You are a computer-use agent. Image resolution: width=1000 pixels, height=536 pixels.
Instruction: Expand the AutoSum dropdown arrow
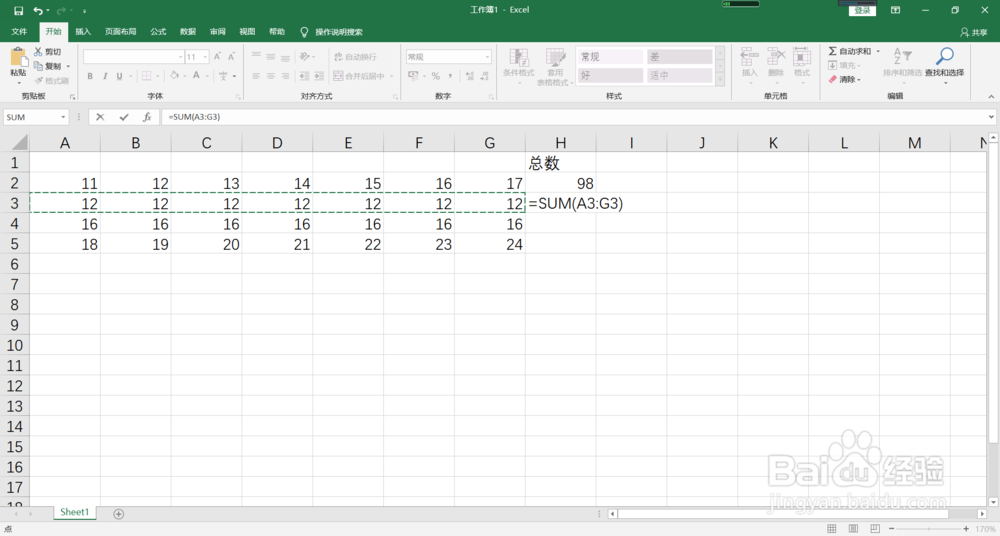coord(878,51)
